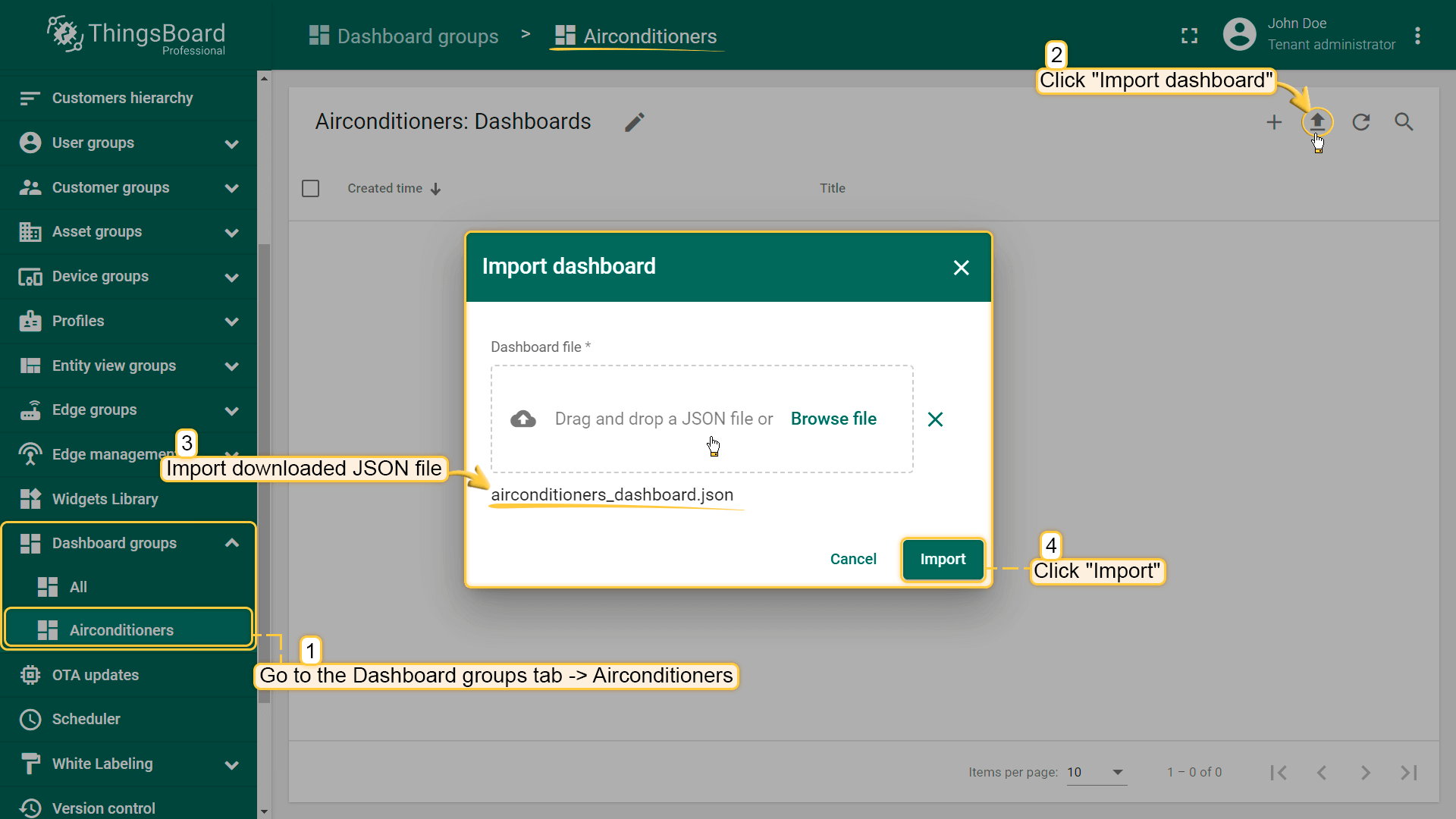Expand the User groups menu
This screenshot has width=1456, height=819.
point(232,143)
